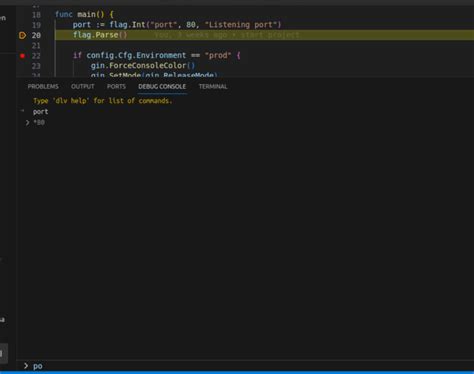Toggle the red breakpoint on line 22

22,56
